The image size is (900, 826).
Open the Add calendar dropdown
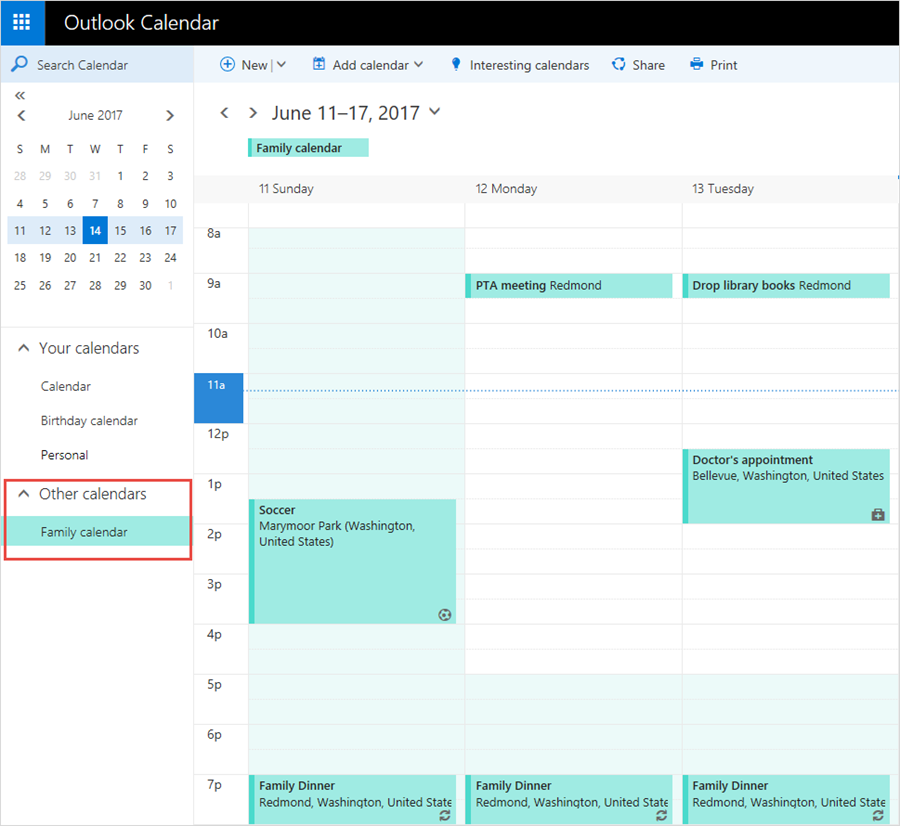(417, 64)
